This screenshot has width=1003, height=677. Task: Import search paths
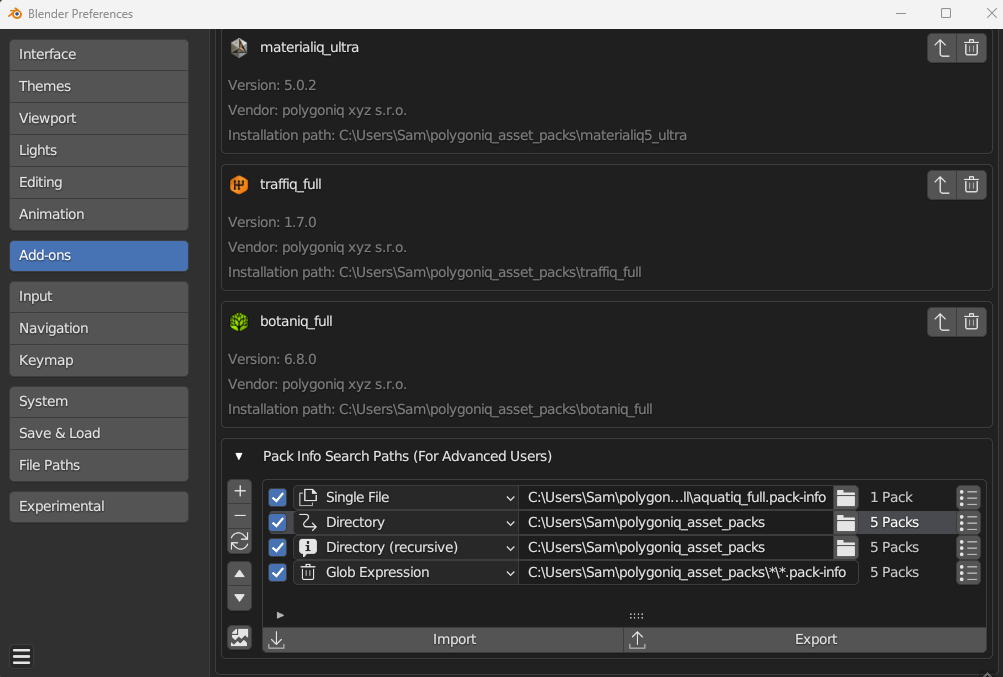tap(443, 639)
